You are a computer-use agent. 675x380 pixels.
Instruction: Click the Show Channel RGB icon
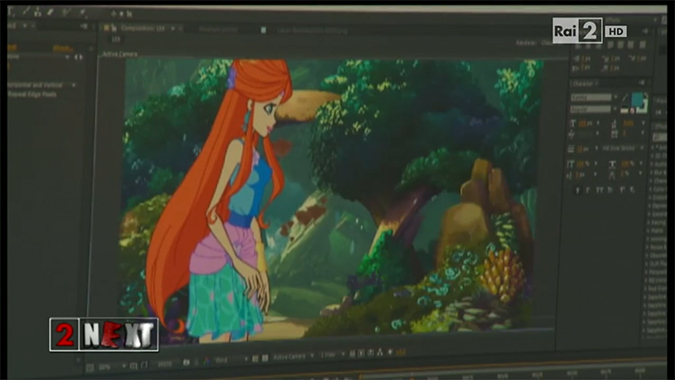[206, 361]
